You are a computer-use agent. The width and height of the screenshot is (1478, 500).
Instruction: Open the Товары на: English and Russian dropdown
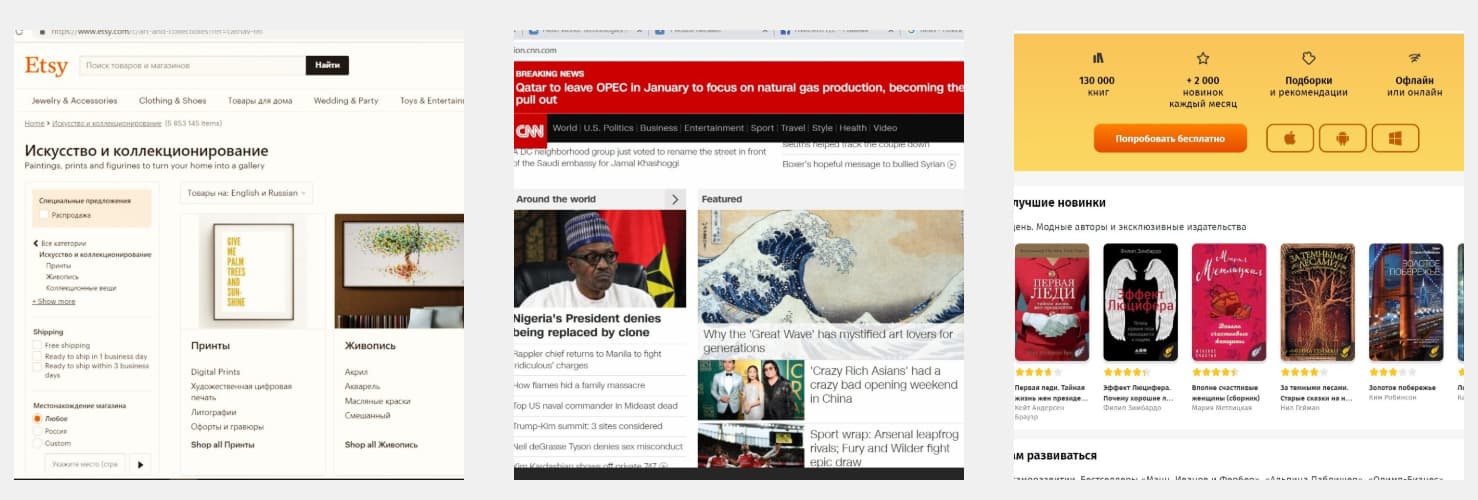tap(247, 193)
